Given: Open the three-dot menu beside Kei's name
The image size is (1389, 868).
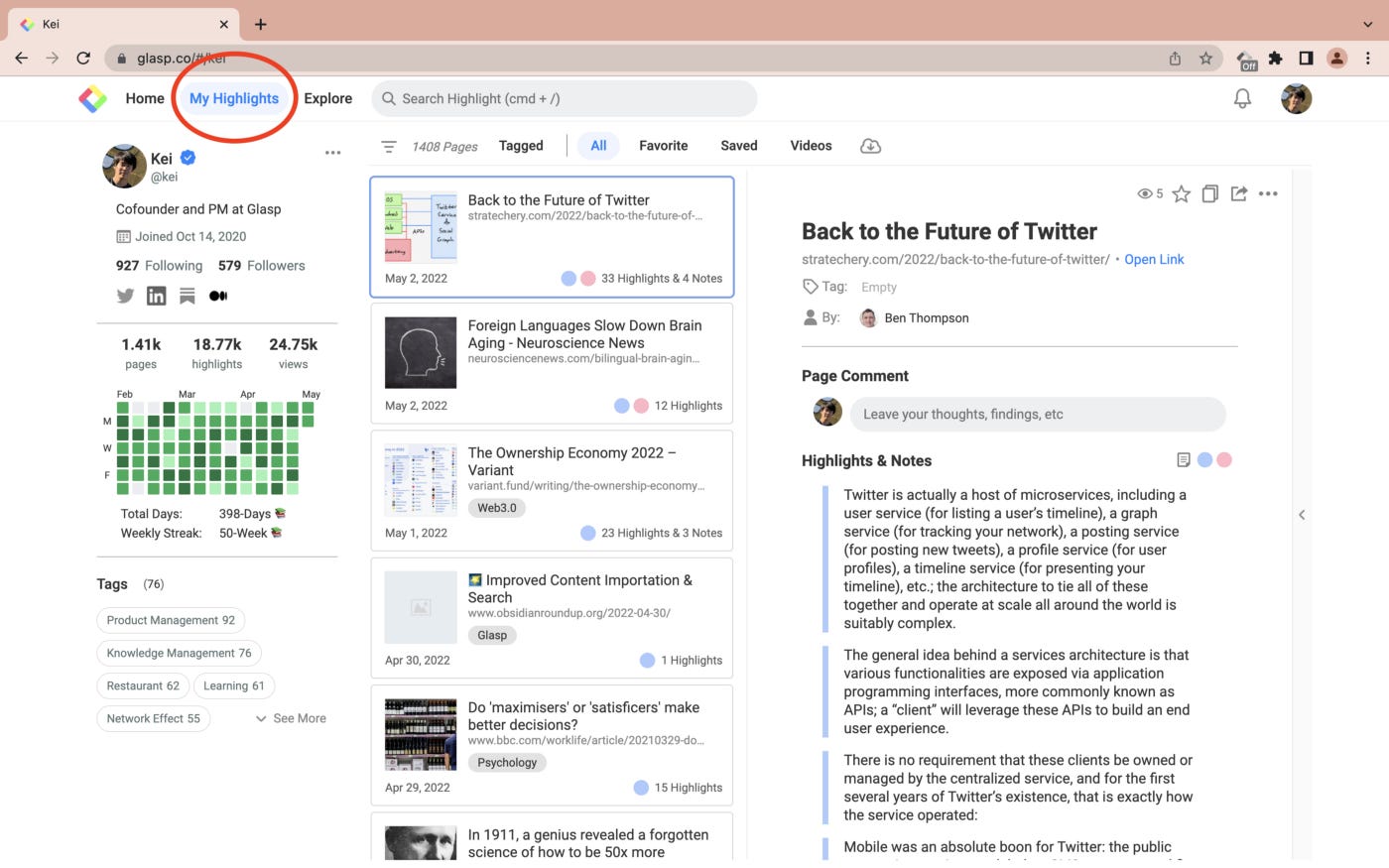Looking at the screenshot, I should click(333, 153).
